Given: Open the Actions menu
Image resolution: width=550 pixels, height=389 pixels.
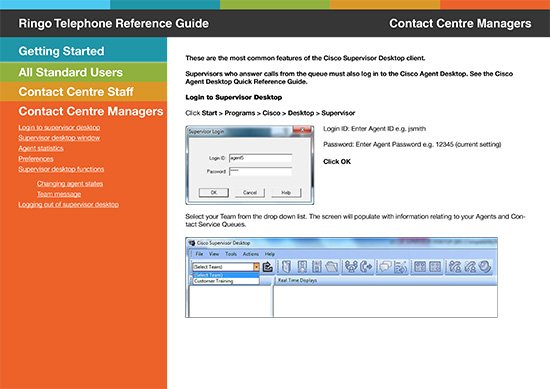Looking at the screenshot, I should coord(251,254).
